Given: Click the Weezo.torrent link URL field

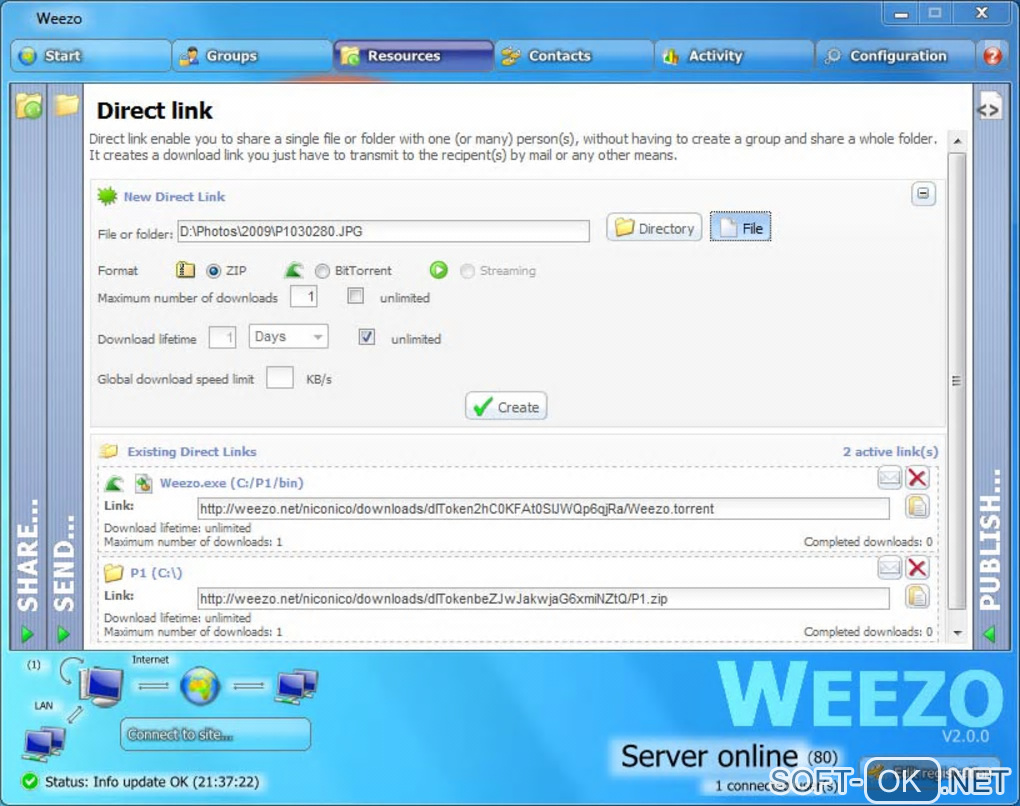Looking at the screenshot, I should [x=543, y=509].
